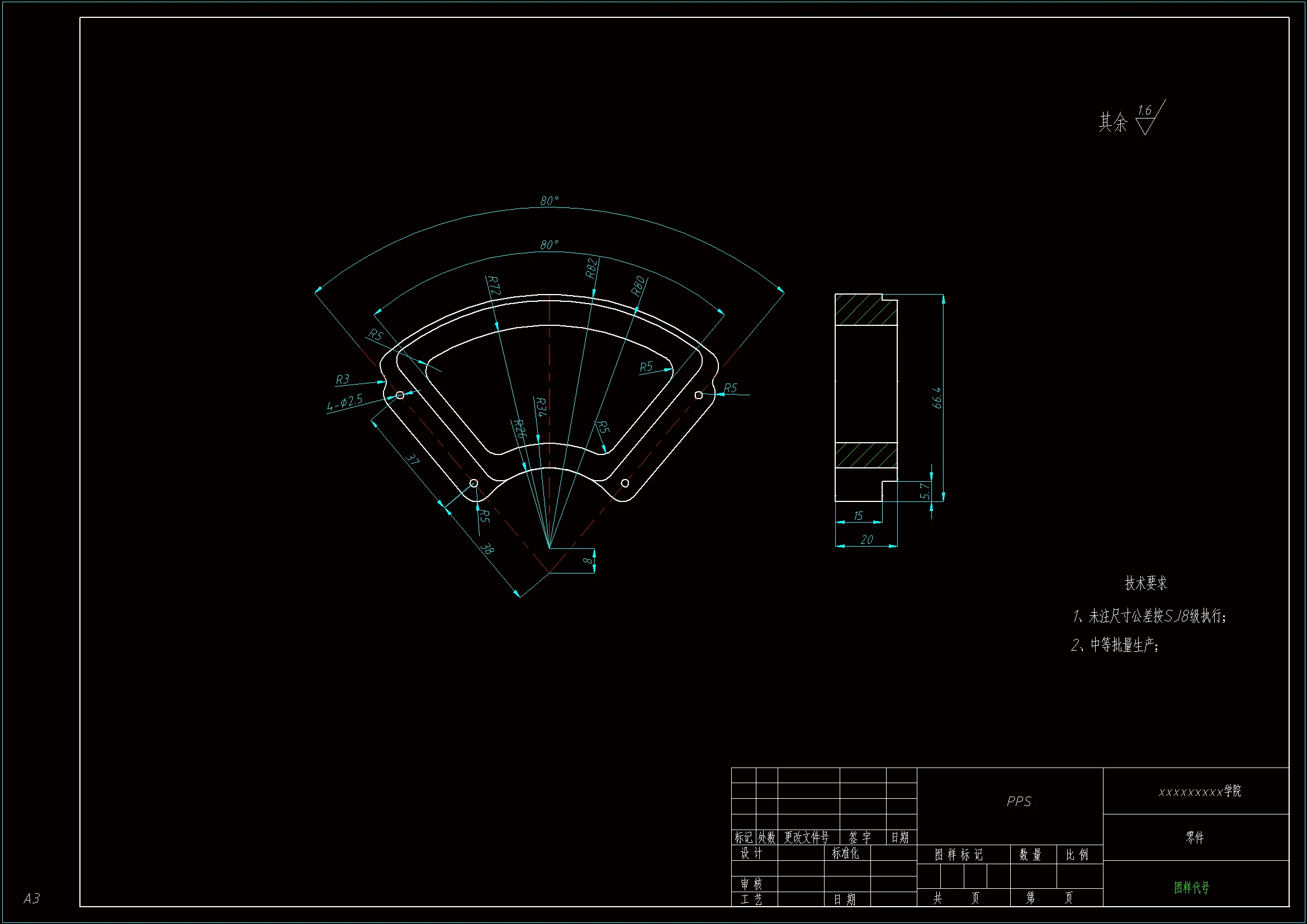The width and height of the screenshot is (1307, 924).
Task: Click the 5.7 step dimension text
Action: click(925, 491)
